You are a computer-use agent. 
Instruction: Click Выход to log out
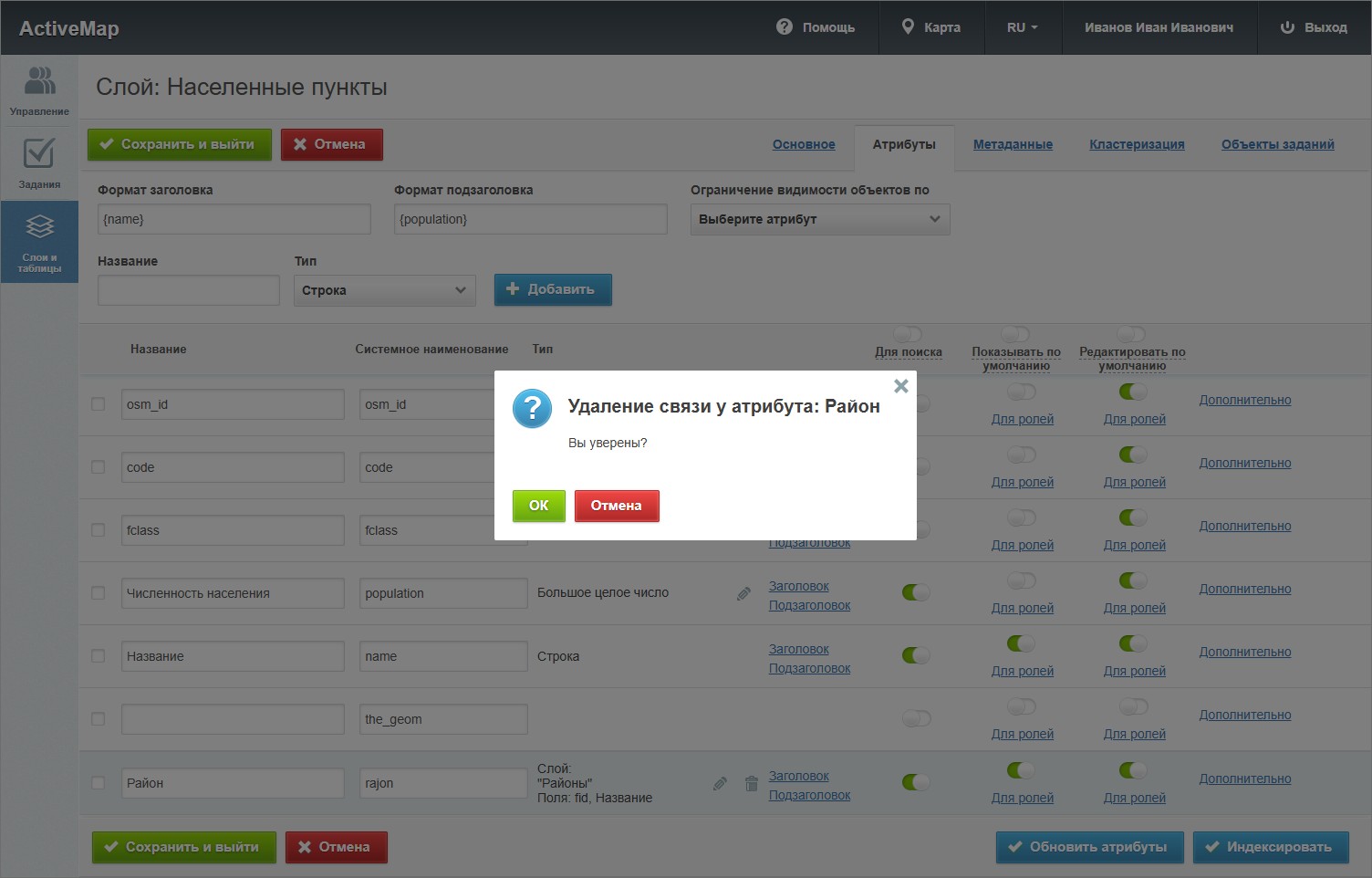click(x=1314, y=27)
